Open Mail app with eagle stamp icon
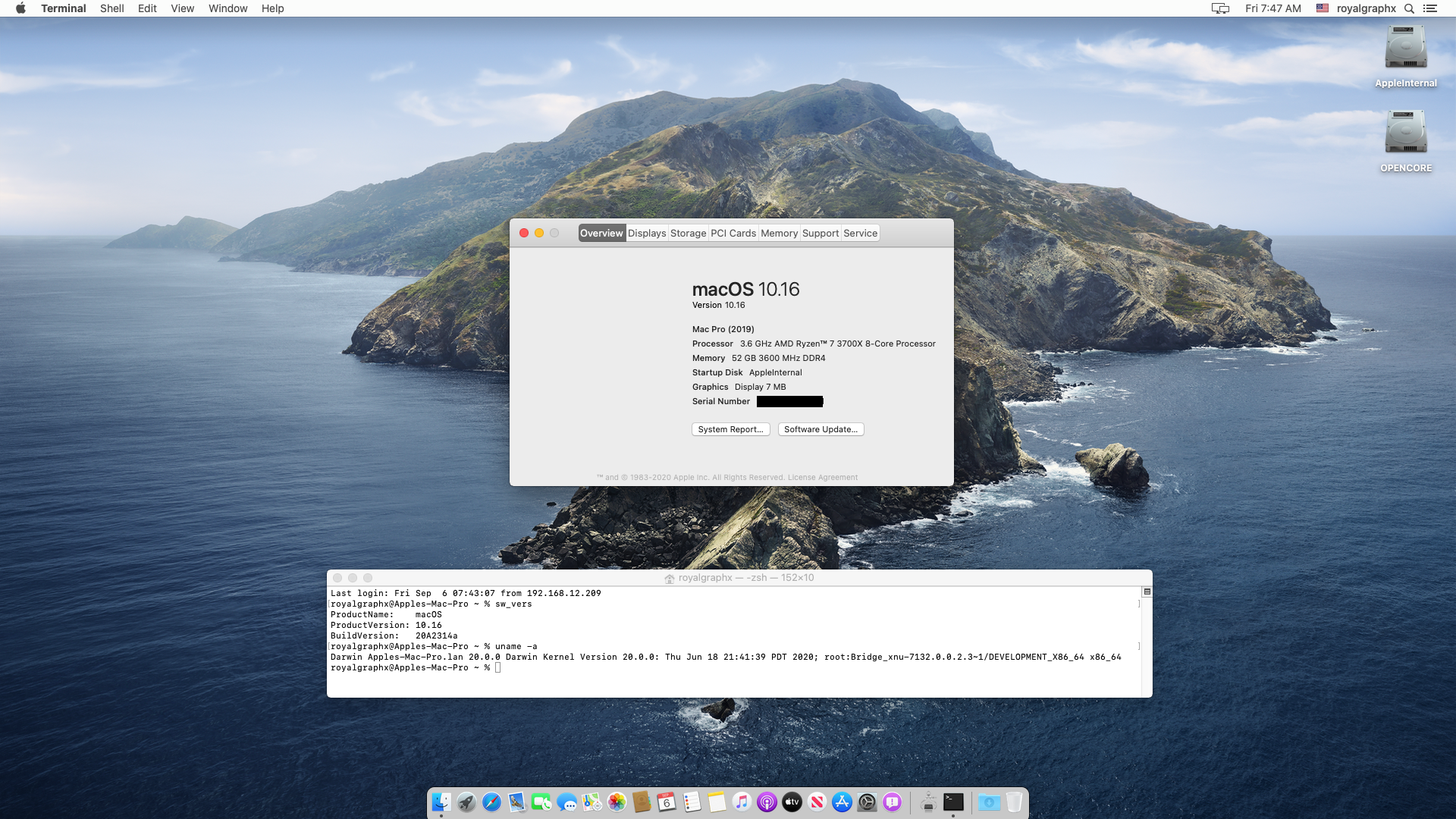This screenshot has height=819, width=1456. point(516,802)
